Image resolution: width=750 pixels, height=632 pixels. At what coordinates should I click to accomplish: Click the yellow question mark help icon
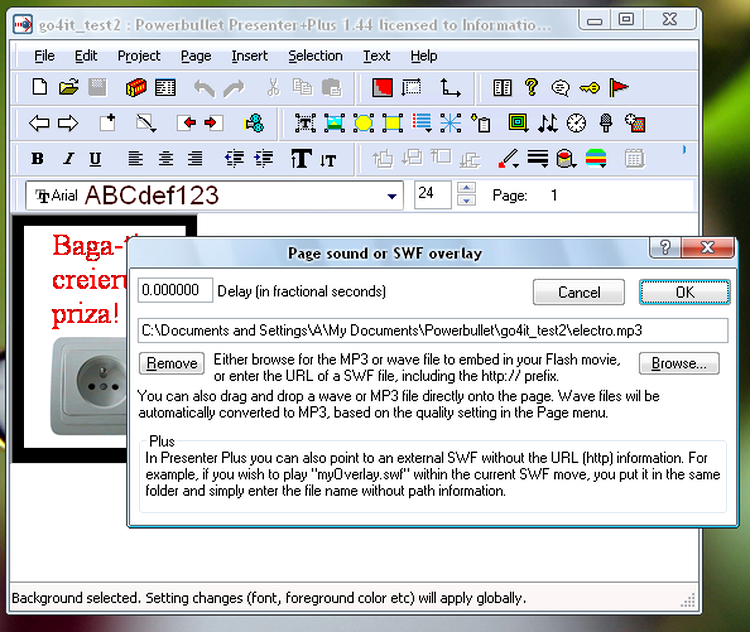coord(531,88)
